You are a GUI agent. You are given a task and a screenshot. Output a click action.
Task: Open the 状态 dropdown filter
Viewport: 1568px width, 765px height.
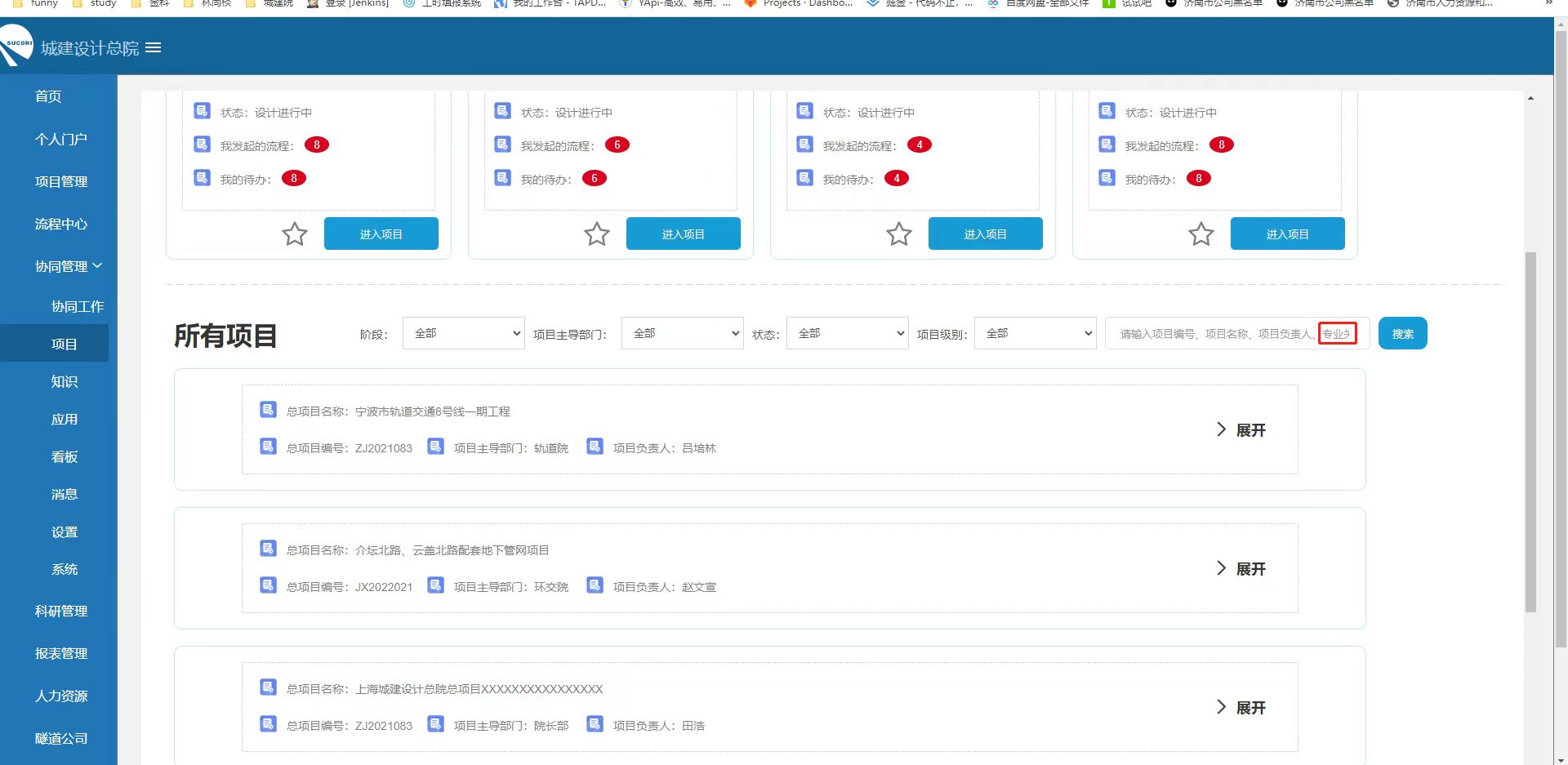pyautogui.click(x=848, y=333)
